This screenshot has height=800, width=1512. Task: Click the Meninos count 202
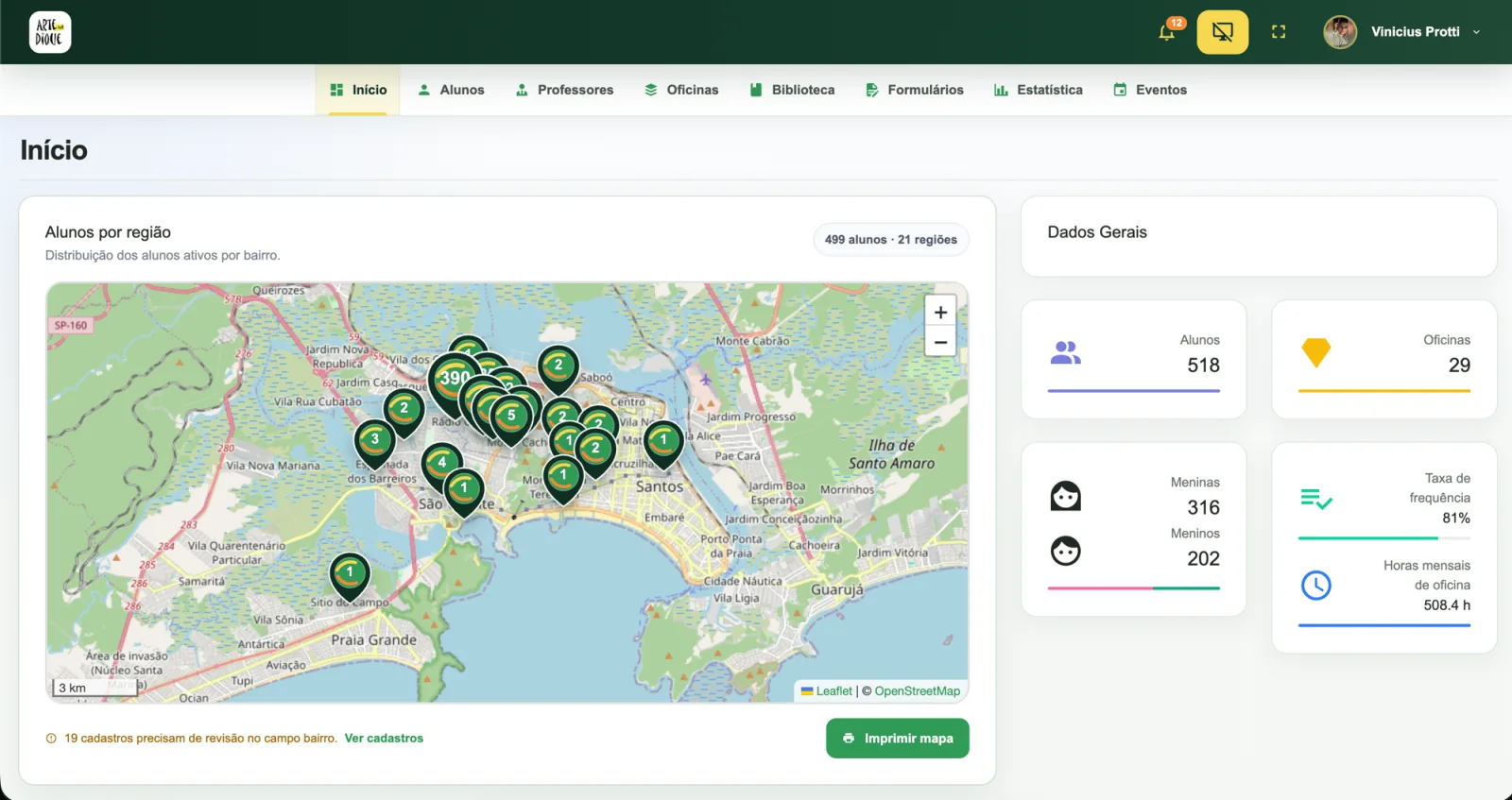pos(1203,559)
